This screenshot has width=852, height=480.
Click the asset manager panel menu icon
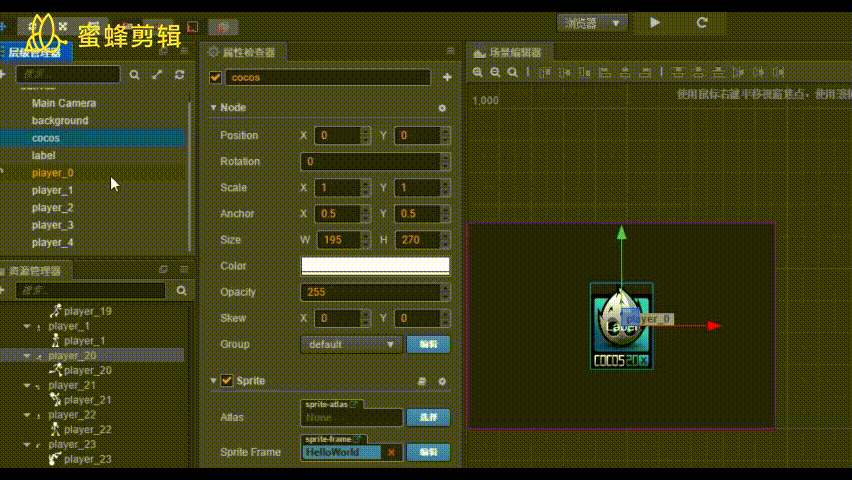coord(184,269)
